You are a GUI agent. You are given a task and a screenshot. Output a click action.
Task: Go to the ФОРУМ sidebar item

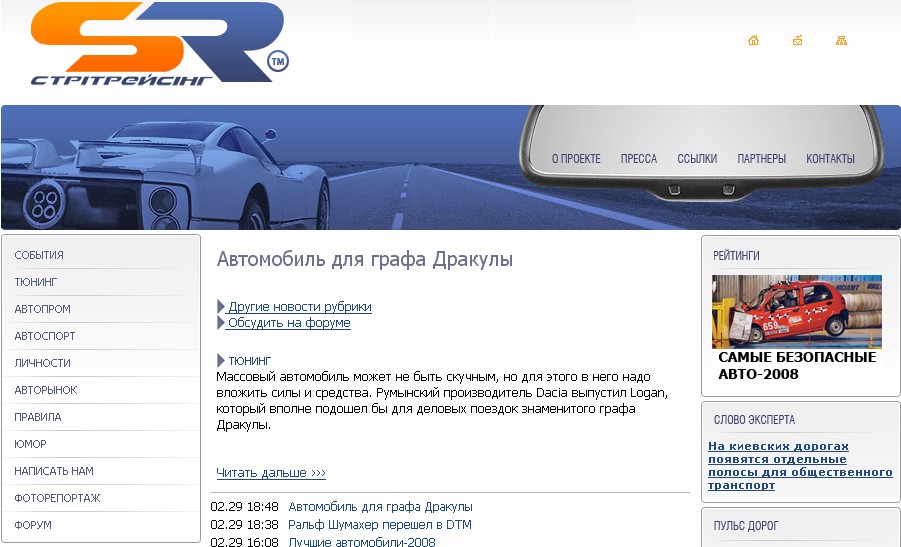coord(33,525)
